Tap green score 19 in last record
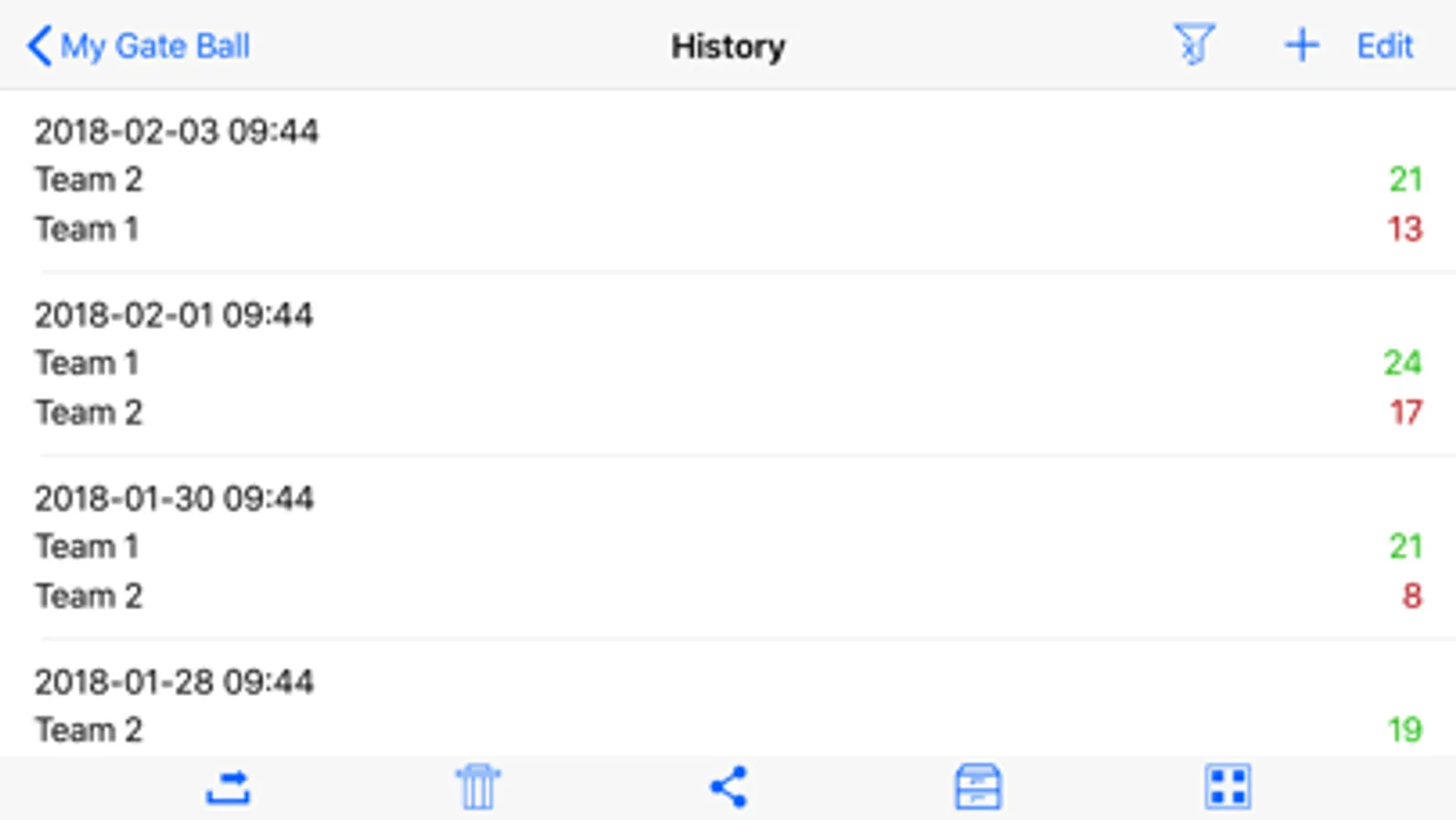 (x=1404, y=729)
